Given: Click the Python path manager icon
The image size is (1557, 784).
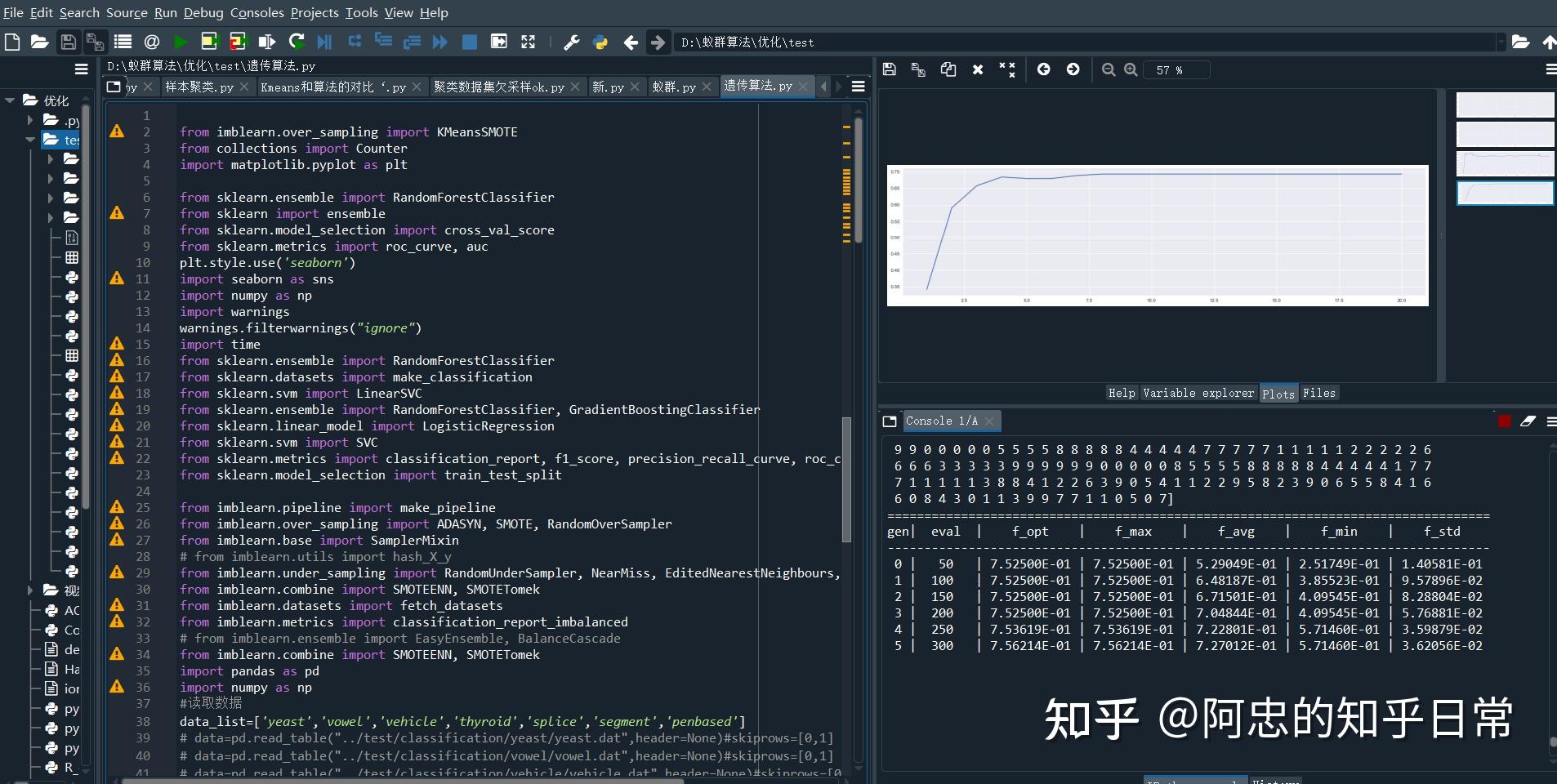Looking at the screenshot, I should coord(600,42).
